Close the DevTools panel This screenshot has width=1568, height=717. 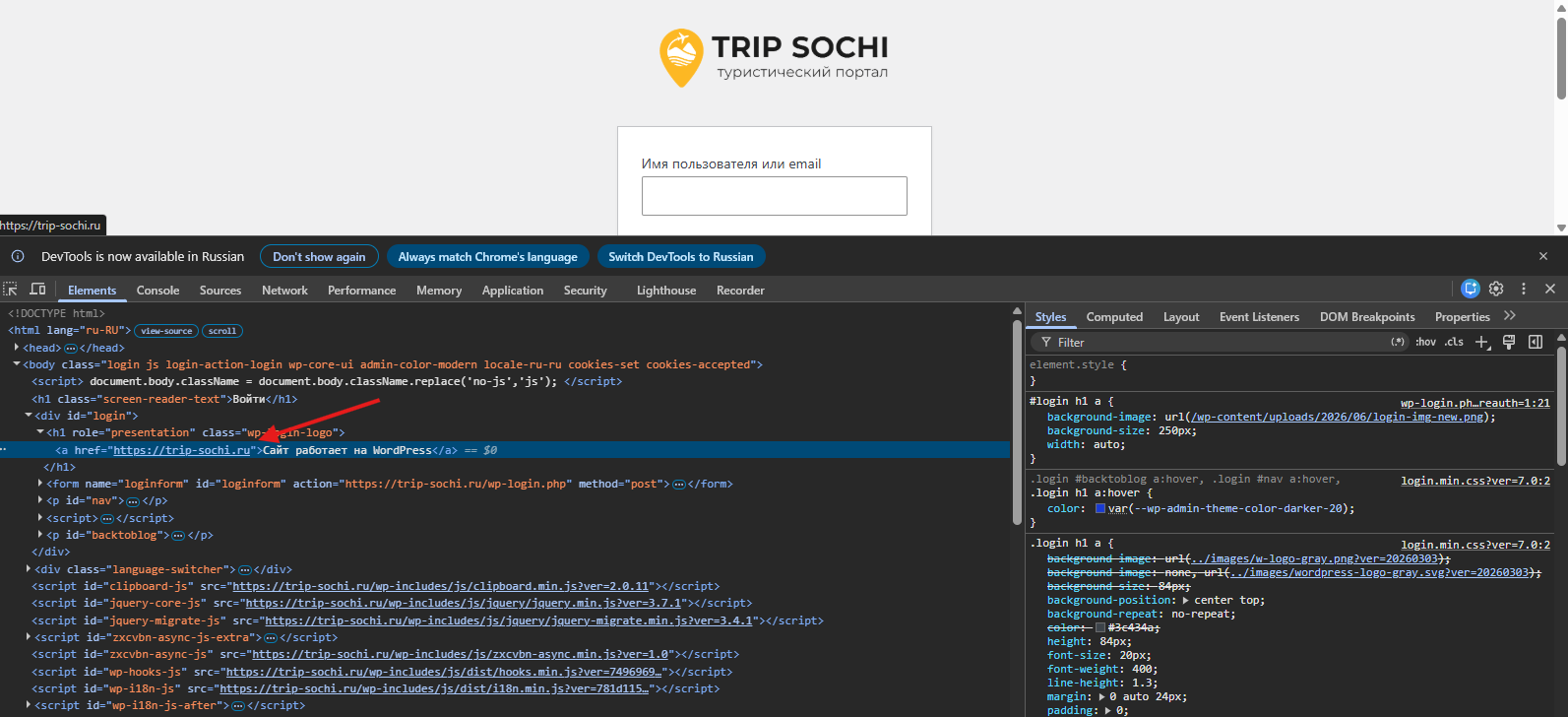(1550, 289)
